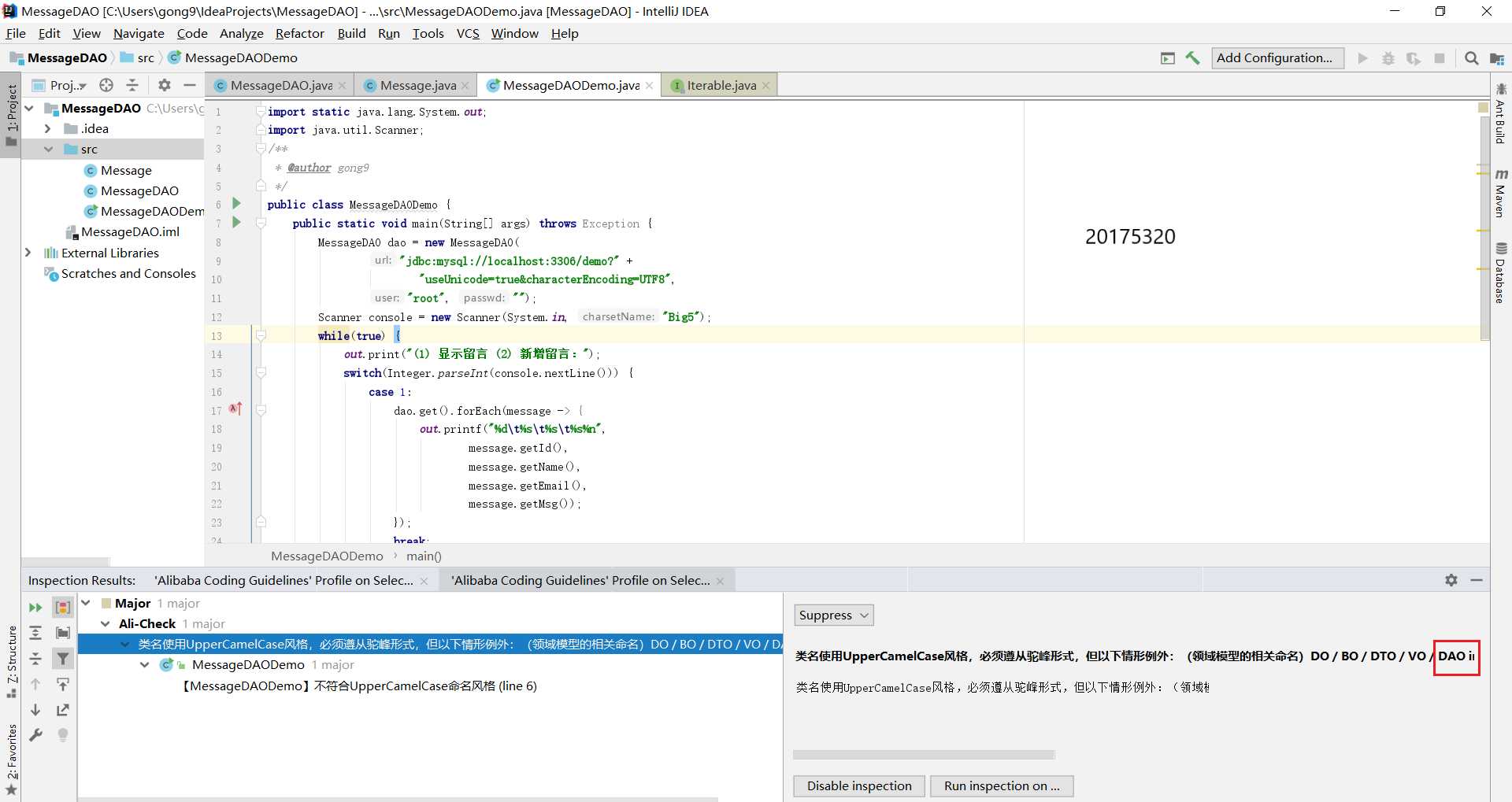Toggle the Maven side tool window
The image size is (1512, 802).
(x=1501, y=194)
